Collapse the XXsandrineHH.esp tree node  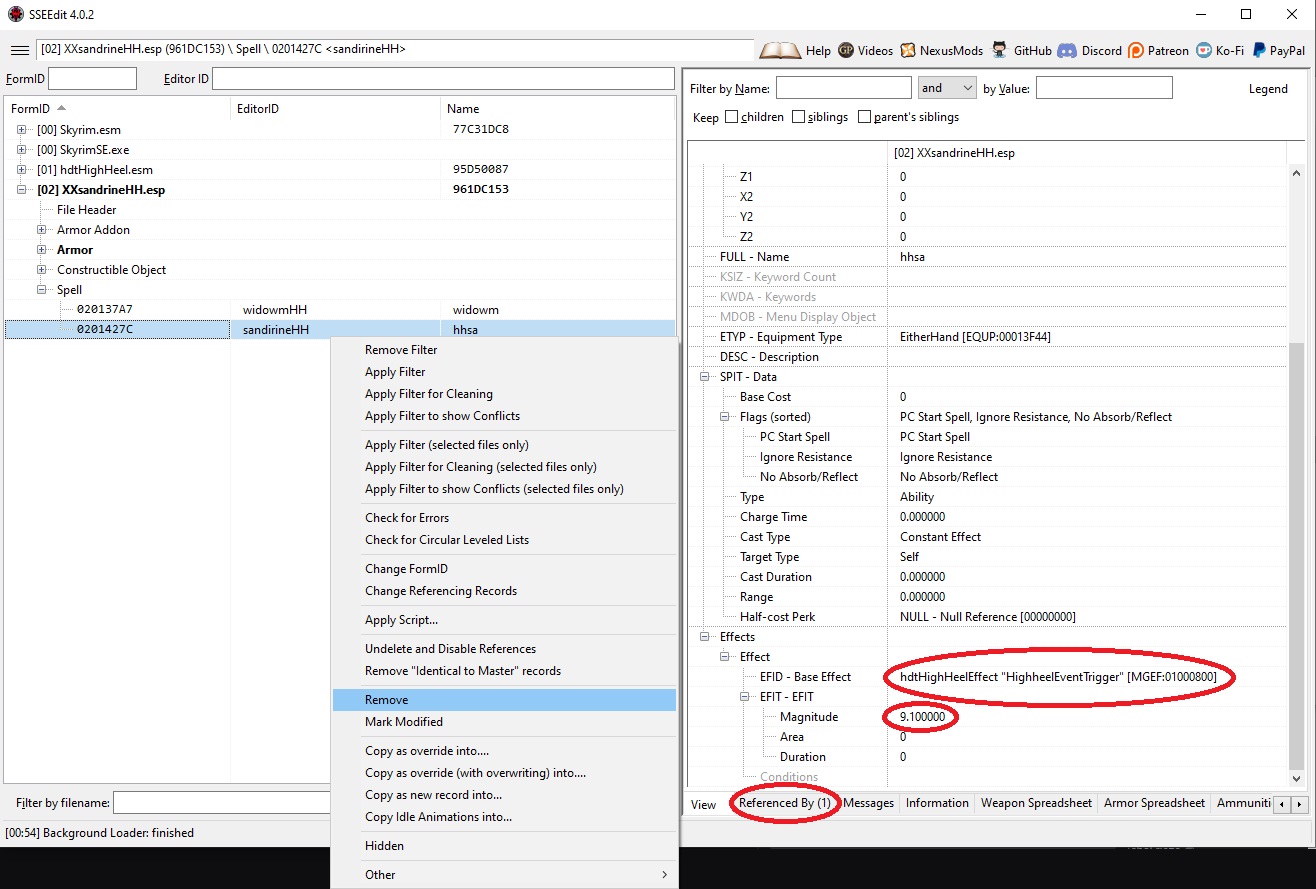(22, 189)
